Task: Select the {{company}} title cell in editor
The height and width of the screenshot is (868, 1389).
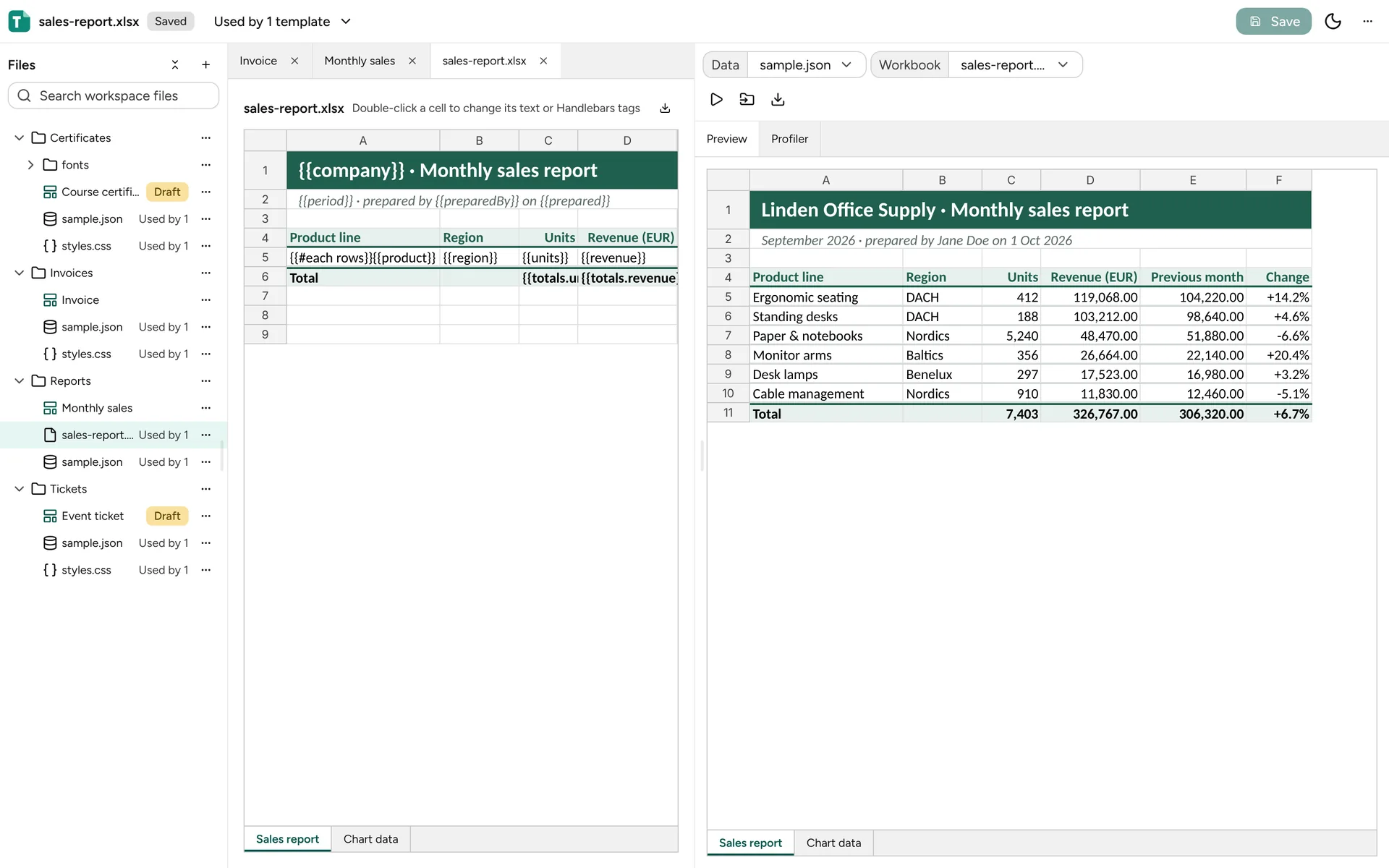Action: (482, 171)
